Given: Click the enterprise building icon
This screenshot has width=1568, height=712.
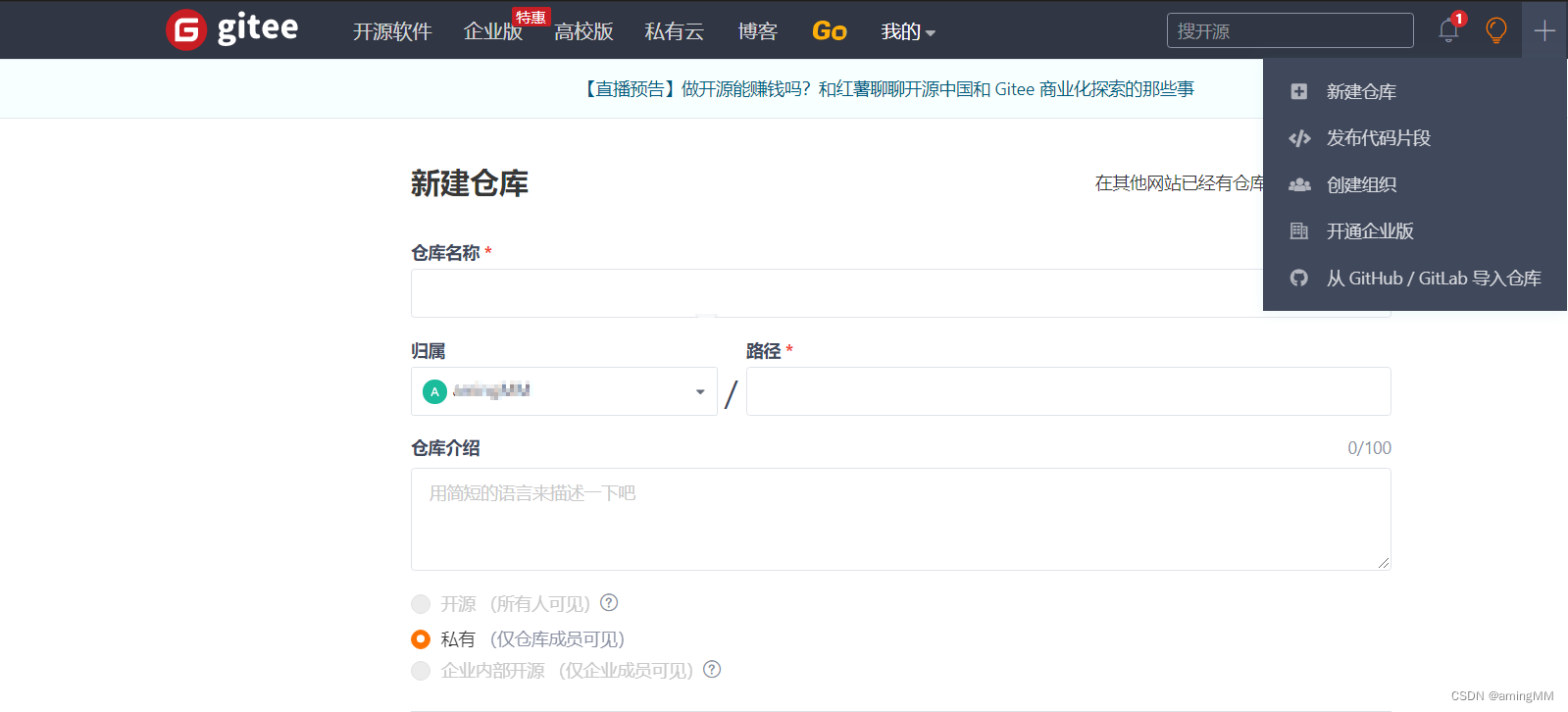Looking at the screenshot, I should (x=1299, y=231).
